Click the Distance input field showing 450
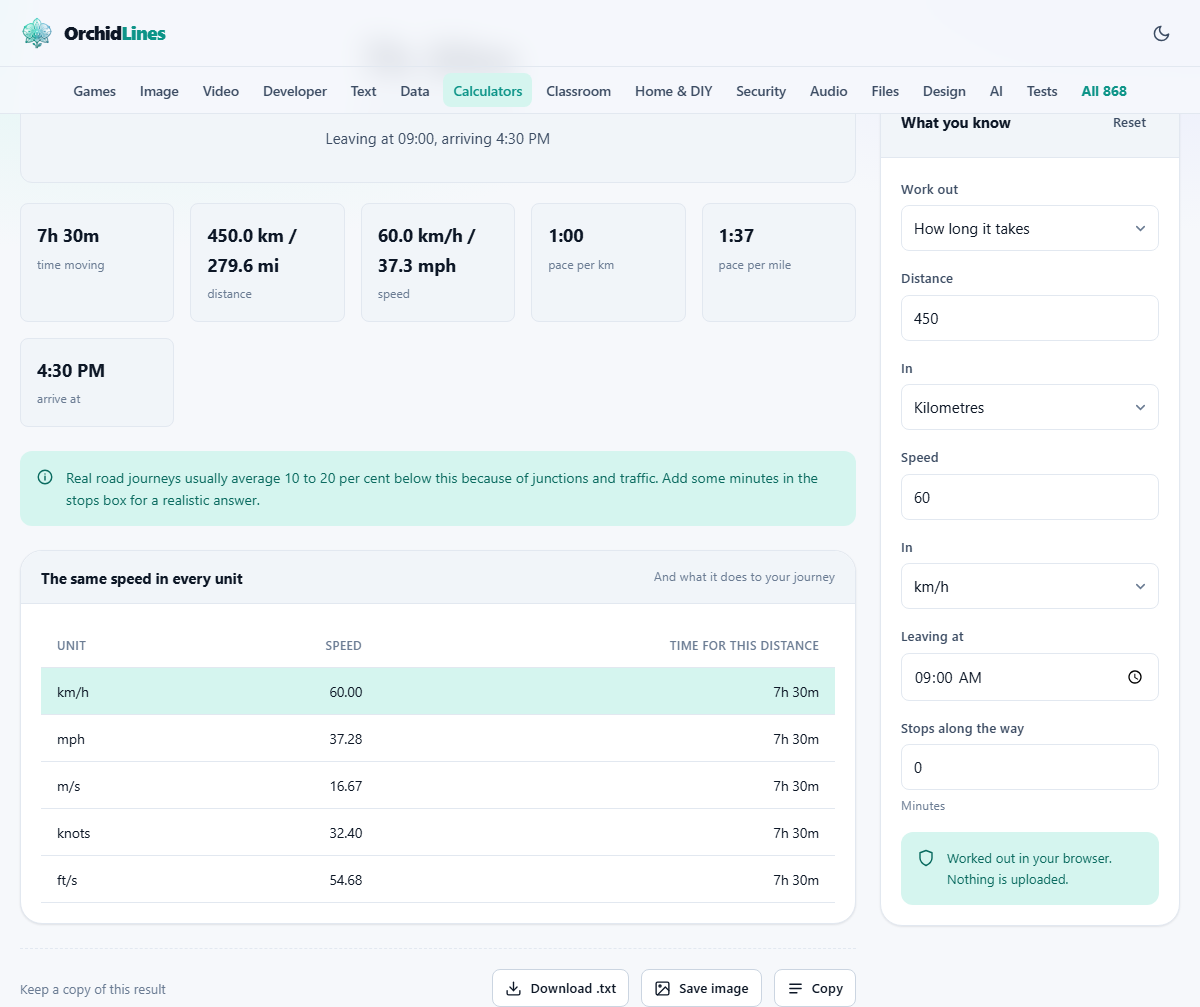The width and height of the screenshot is (1200, 1007). click(x=1029, y=318)
